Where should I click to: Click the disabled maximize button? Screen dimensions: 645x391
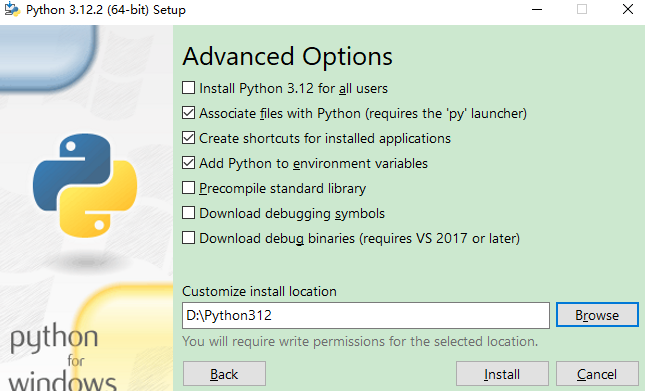tap(582, 9)
